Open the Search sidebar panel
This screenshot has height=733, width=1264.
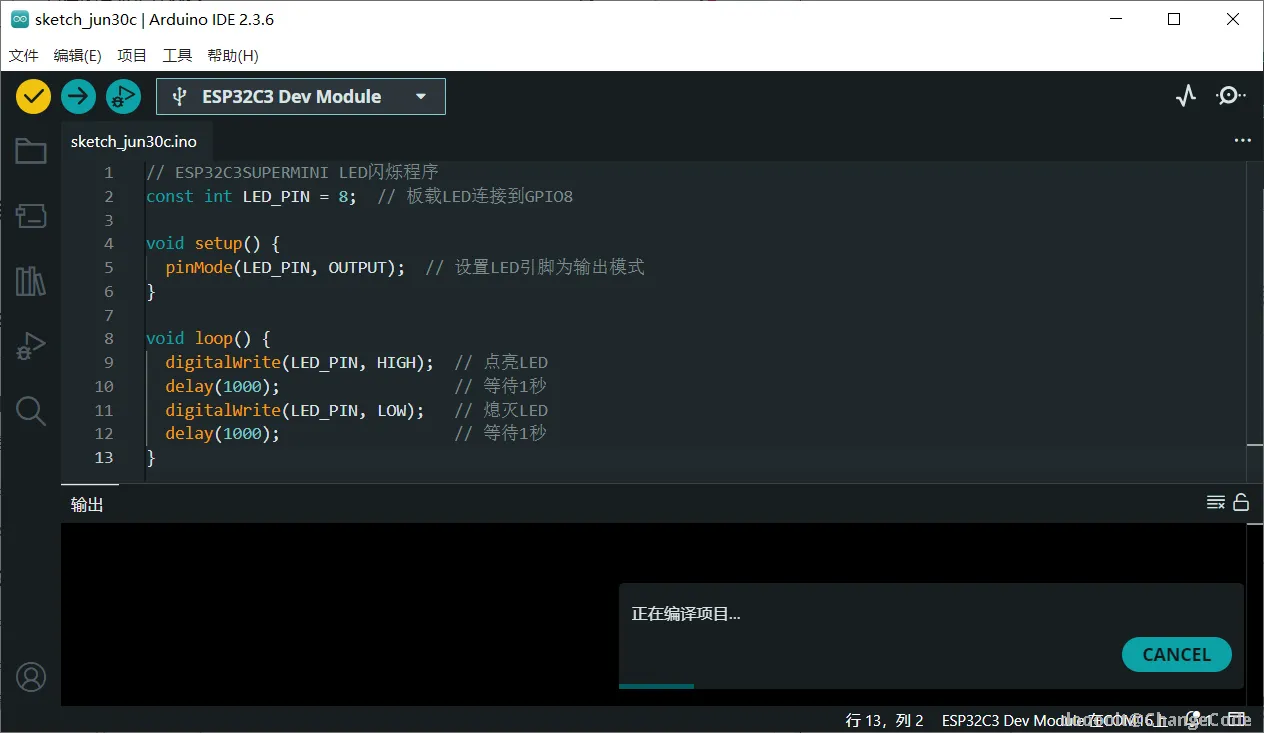(31, 410)
